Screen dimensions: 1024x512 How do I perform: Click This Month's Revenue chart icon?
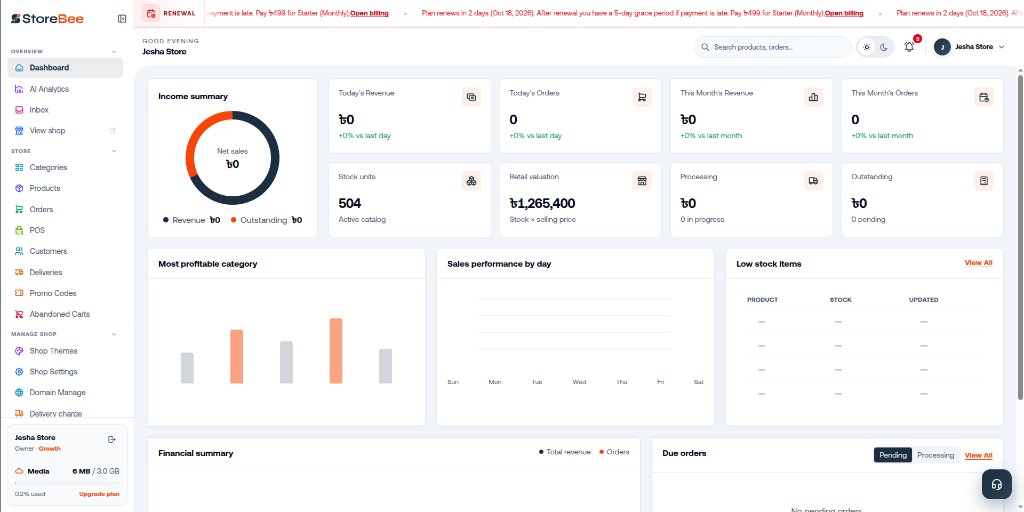tap(813, 97)
